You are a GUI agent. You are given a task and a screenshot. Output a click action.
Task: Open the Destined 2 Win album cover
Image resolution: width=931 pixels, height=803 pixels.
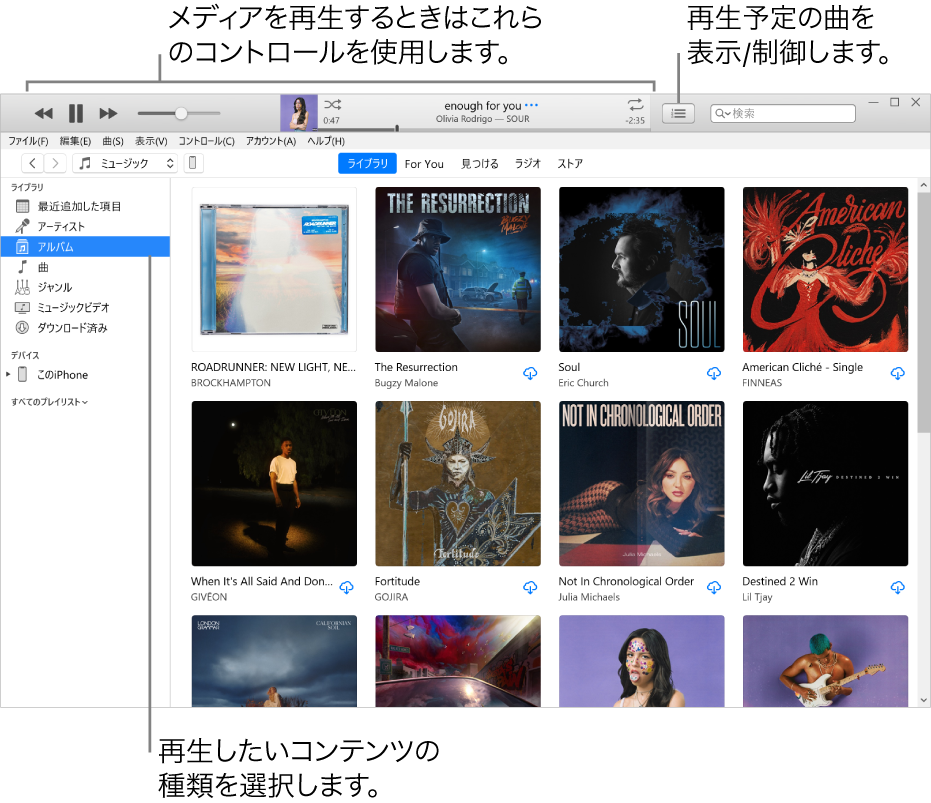click(x=825, y=483)
